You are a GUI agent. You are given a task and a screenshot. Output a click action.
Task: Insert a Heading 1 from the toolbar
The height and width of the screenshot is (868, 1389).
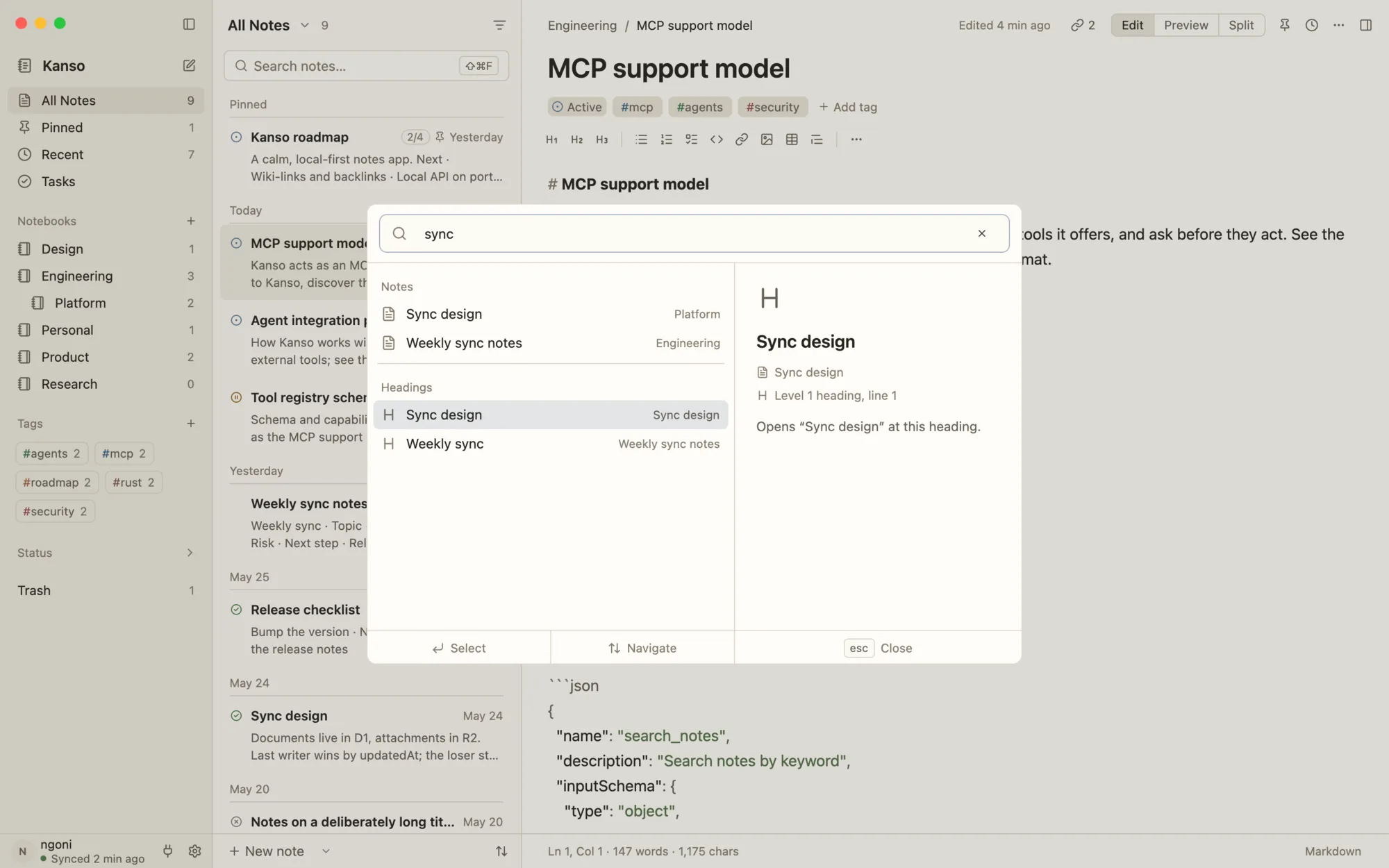pyautogui.click(x=552, y=140)
